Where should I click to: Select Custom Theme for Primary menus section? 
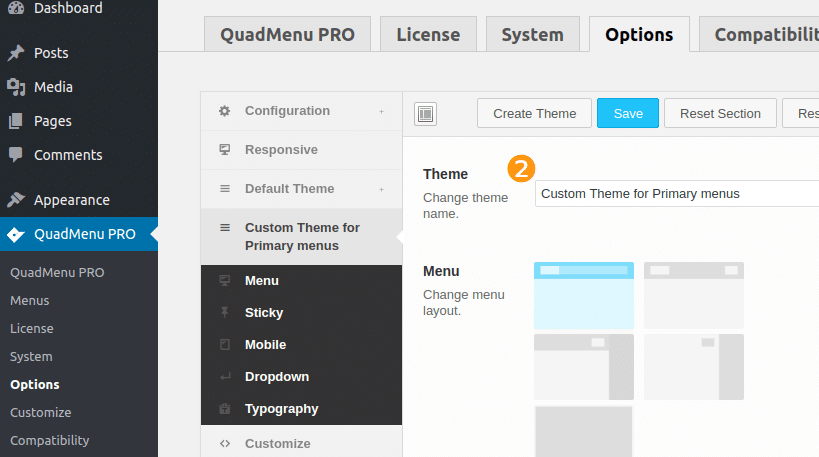(301, 237)
